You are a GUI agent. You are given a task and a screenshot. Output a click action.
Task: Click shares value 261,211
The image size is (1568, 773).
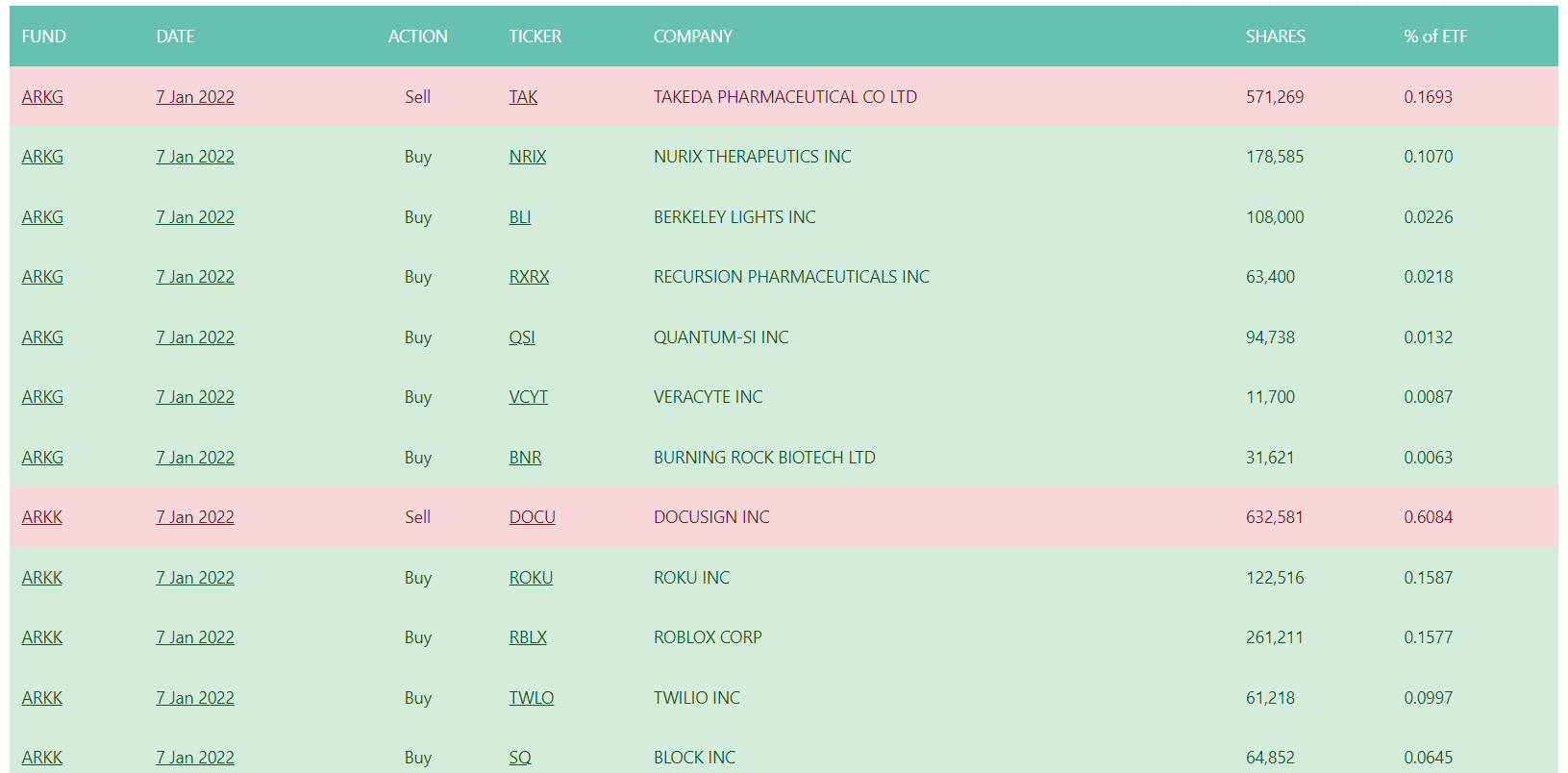[x=1275, y=637]
